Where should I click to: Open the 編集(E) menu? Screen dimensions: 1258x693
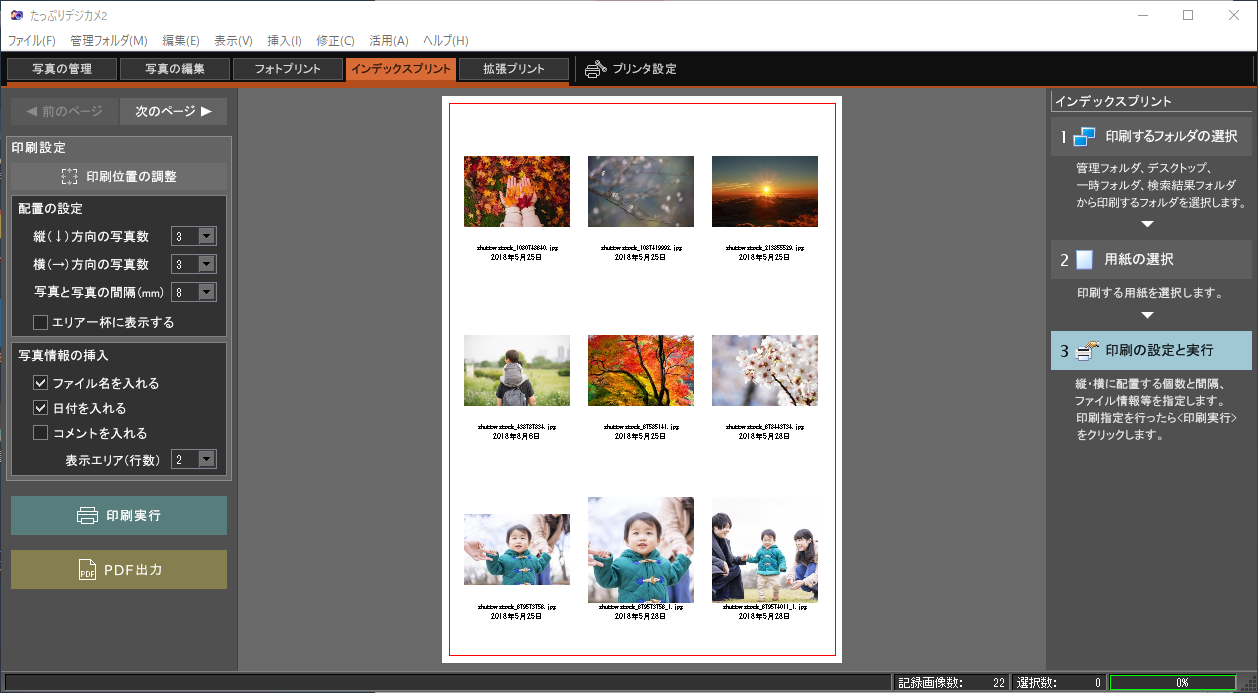coord(181,41)
